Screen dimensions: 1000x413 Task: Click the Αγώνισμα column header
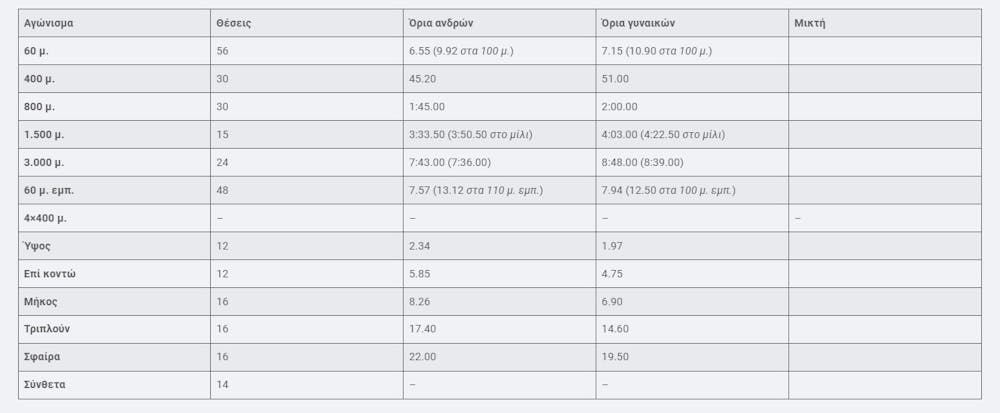click(50, 22)
